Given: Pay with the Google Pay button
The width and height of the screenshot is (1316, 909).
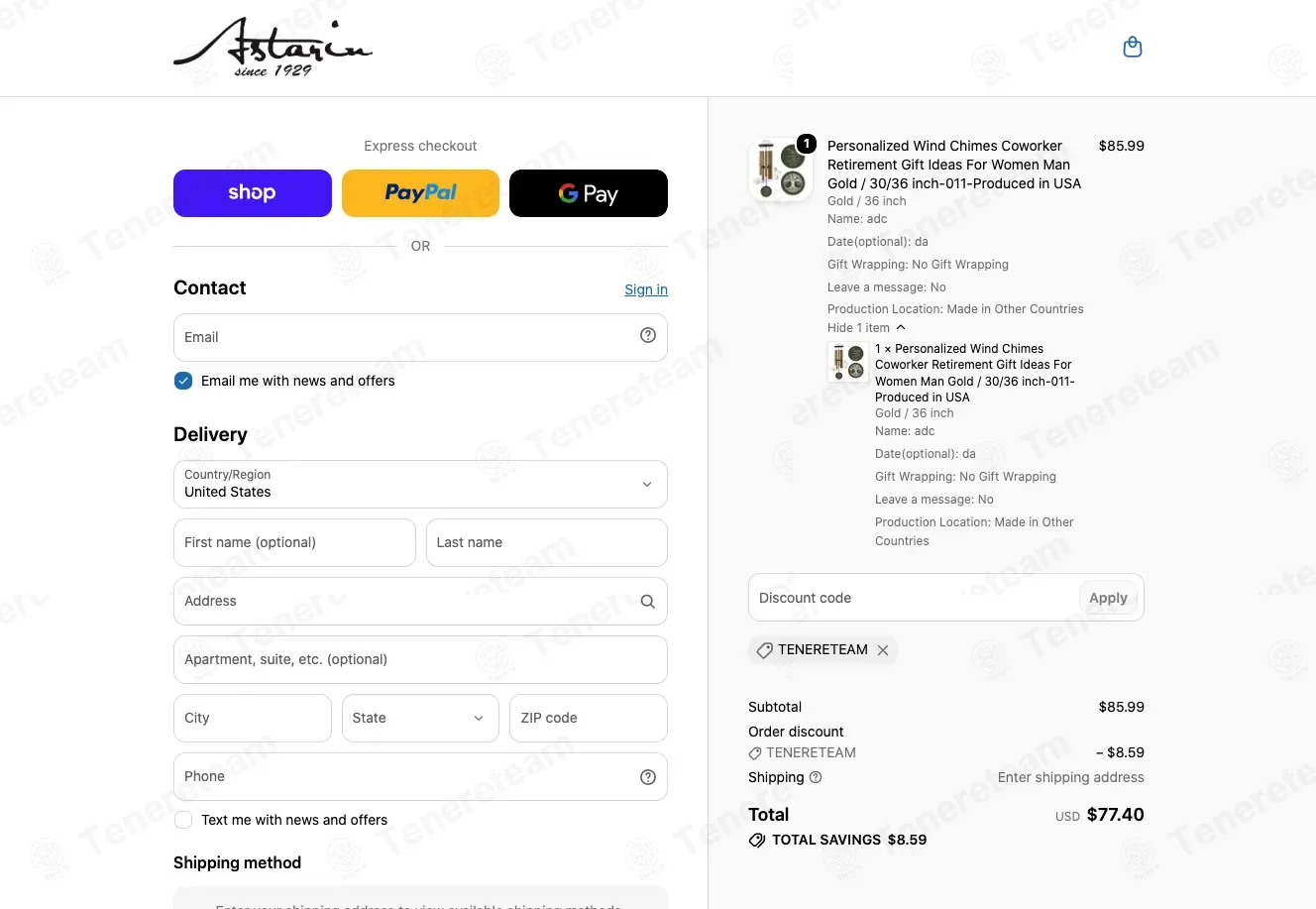Looking at the screenshot, I should coord(589,193).
